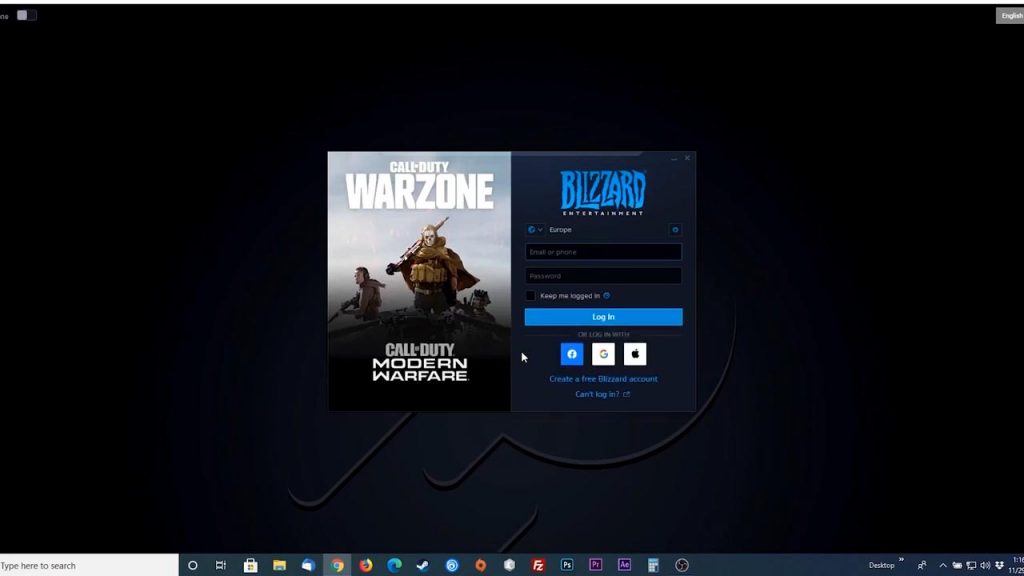Image resolution: width=1024 pixels, height=576 pixels.
Task: Open Steam from the taskbar
Action: (423, 566)
